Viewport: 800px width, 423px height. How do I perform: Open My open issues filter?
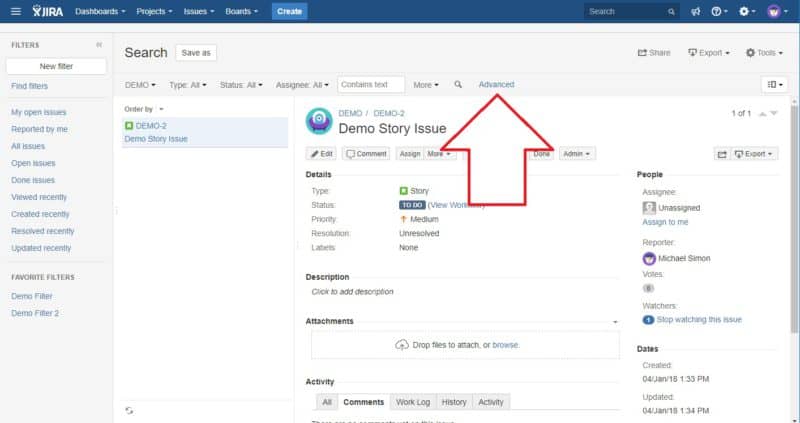click(x=39, y=112)
